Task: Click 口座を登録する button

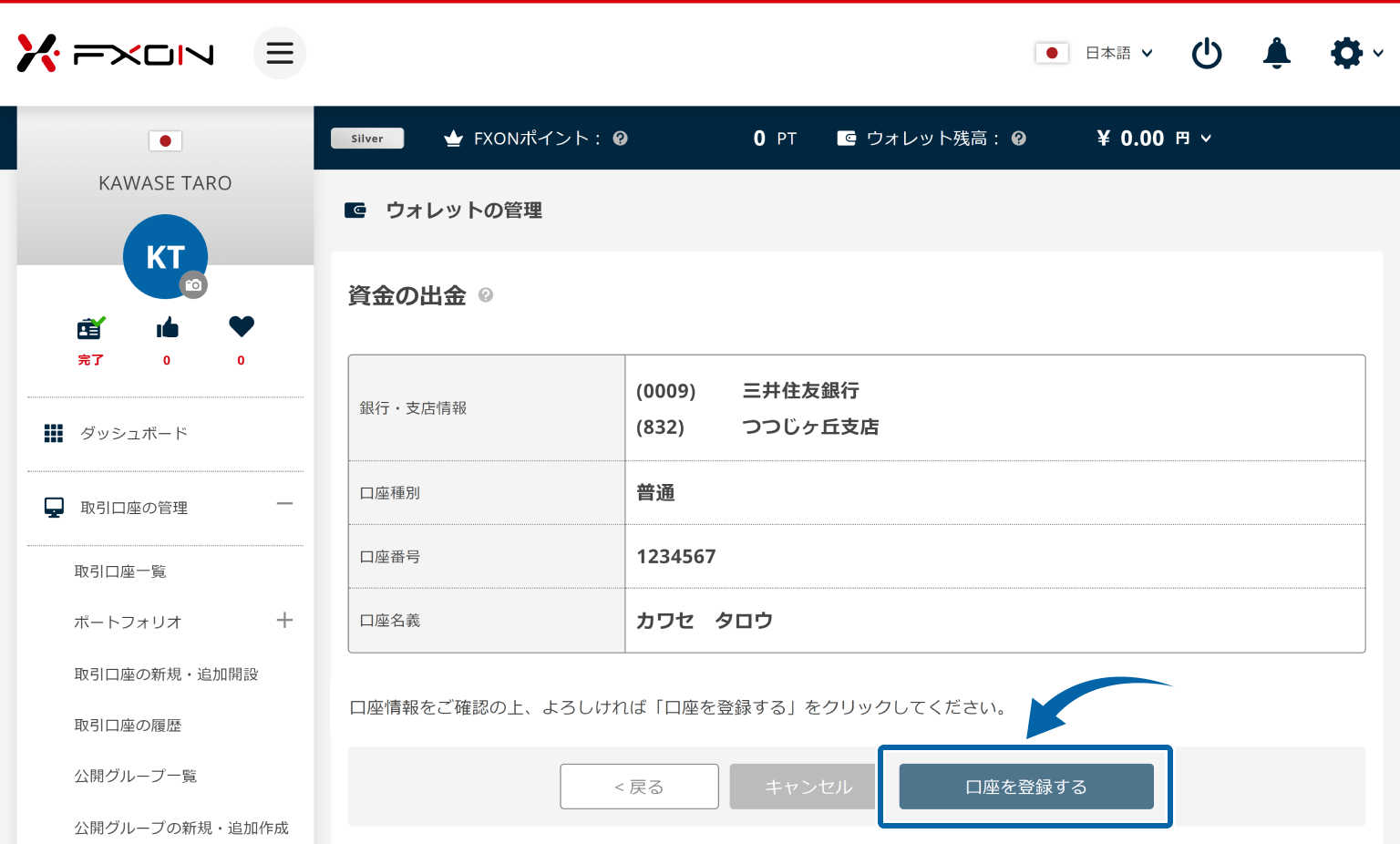Action: [x=1026, y=787]
